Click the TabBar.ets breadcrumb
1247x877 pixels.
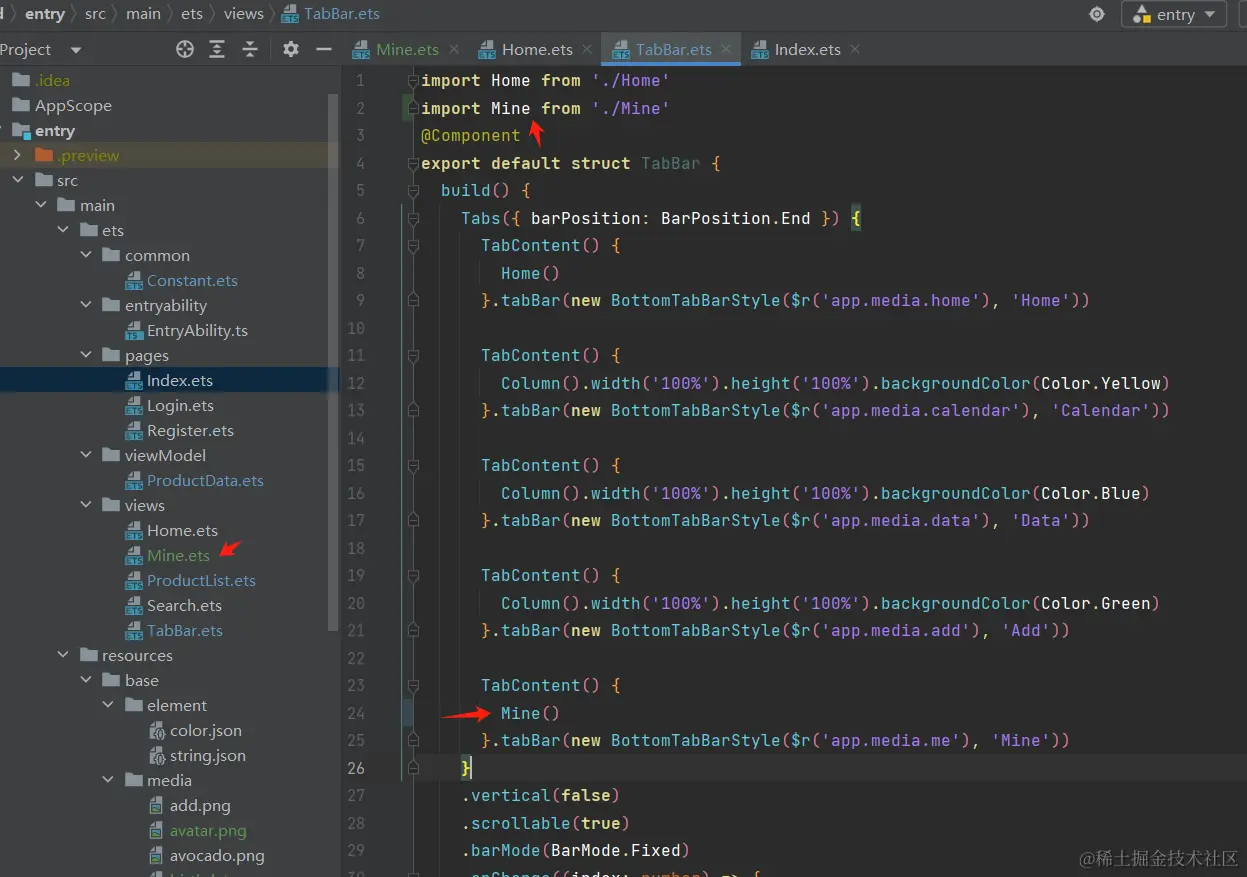(331, 14)
